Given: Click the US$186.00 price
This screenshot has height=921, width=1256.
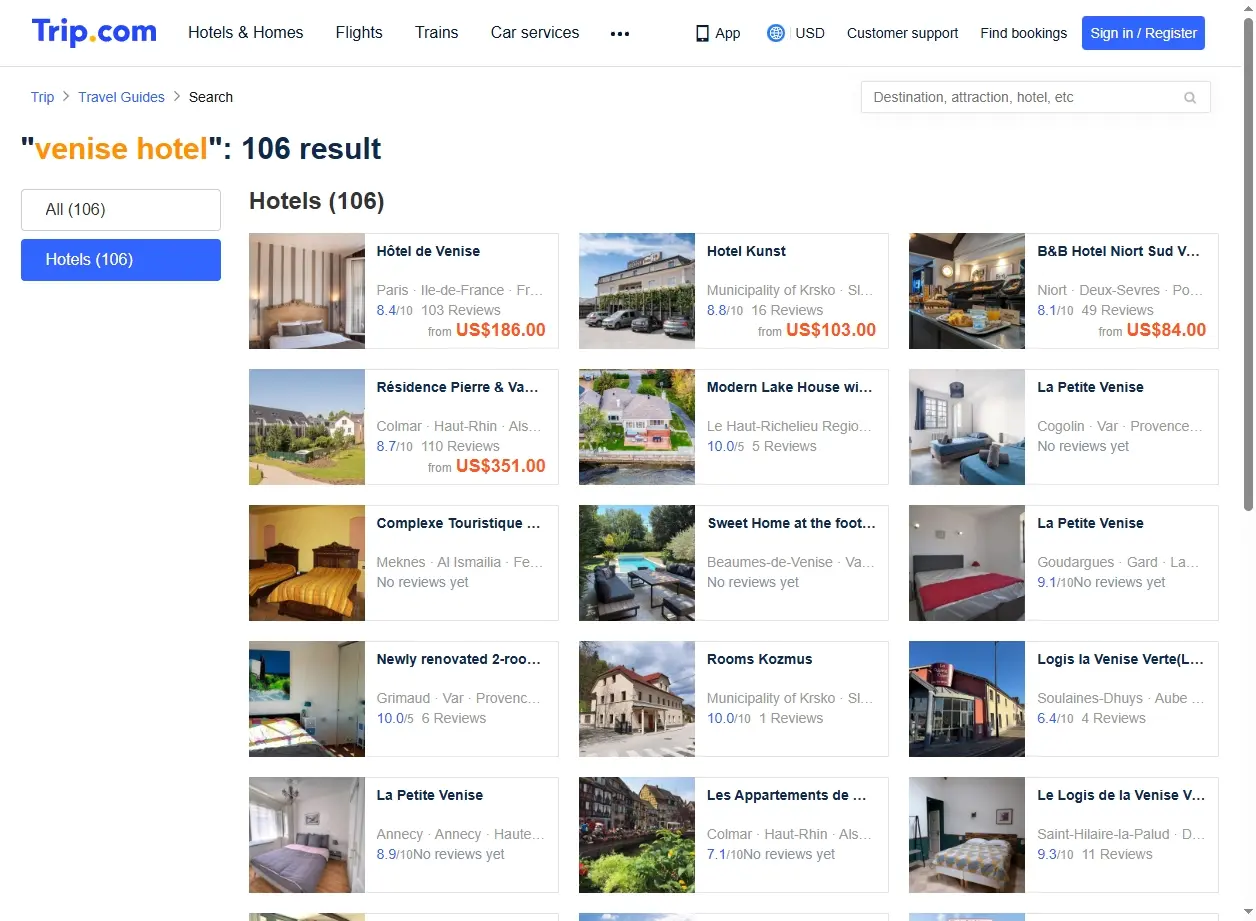Looking at the screenshot, I should pos(501,330).
